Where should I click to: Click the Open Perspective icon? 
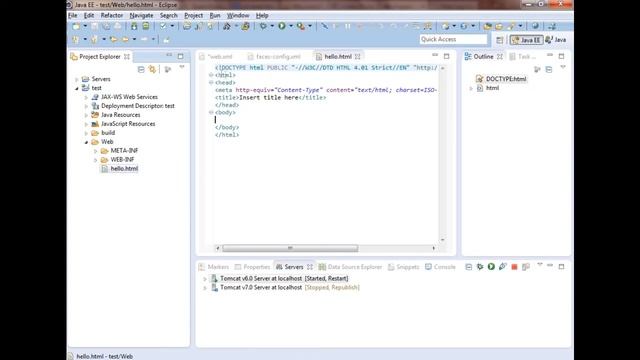click(500, 40)
